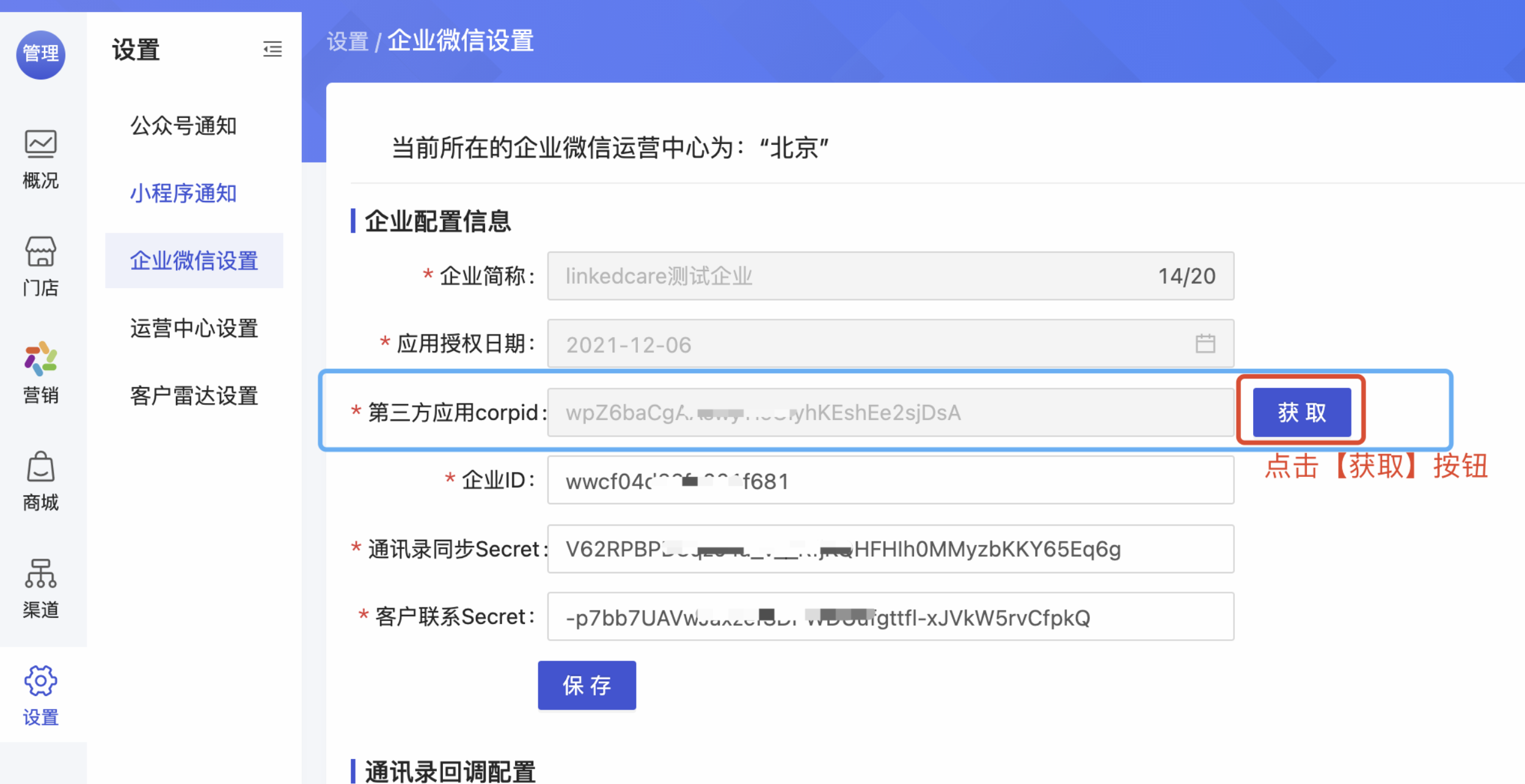The width and height of the screenshot is (1525, 784).
Task: Click the 通讯录回调配置 section heading
Action: click(x=450, y=771)
